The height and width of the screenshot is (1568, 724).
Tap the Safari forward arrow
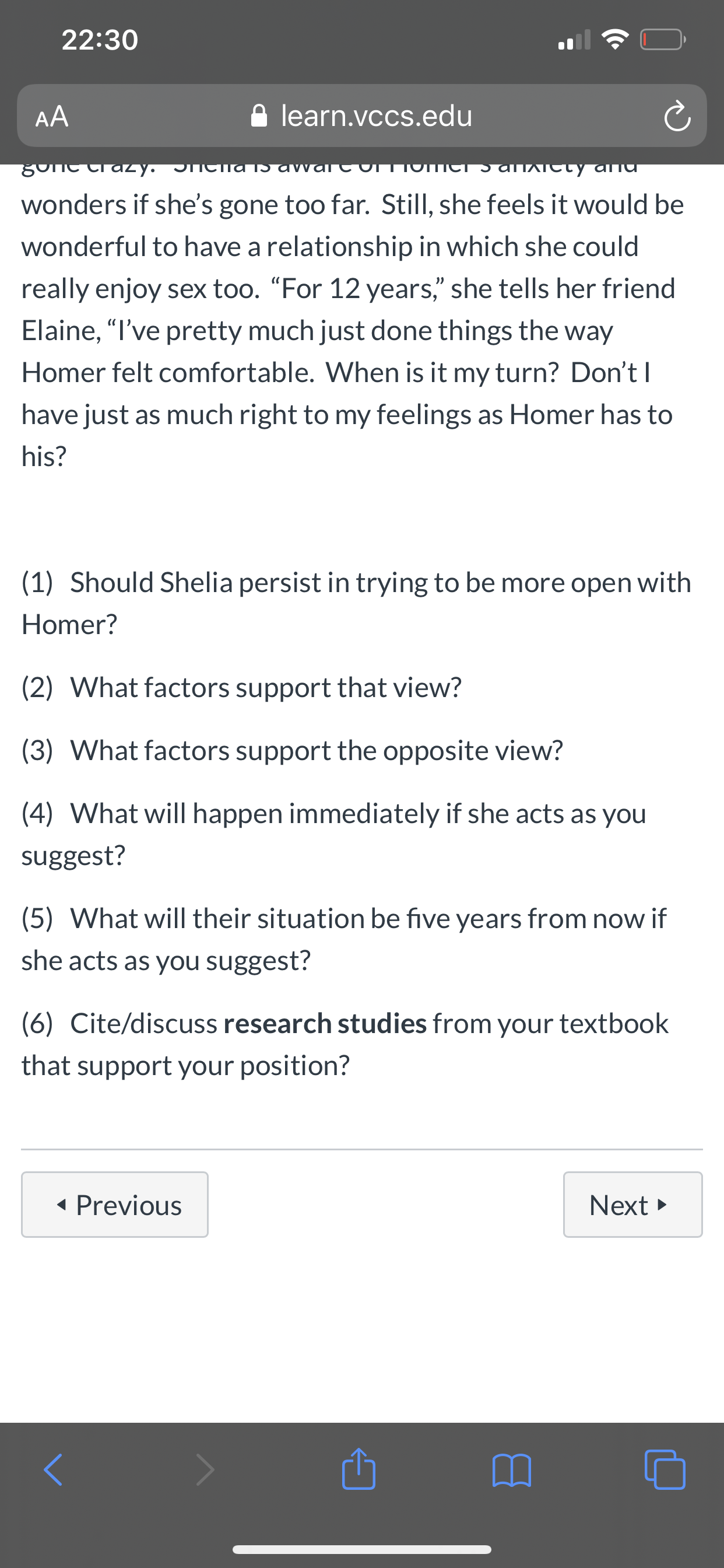click(x=205, y=1470)
